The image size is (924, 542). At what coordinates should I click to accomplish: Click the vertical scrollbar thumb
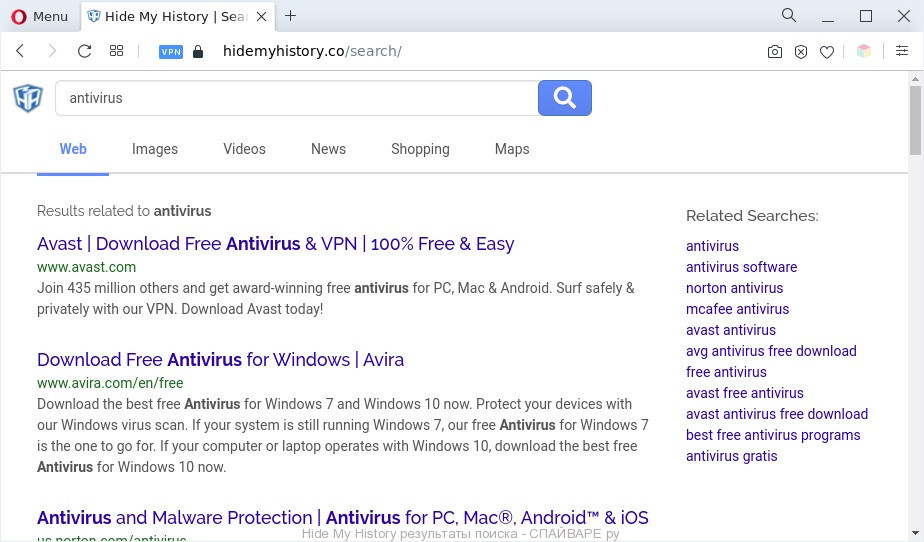pyautogui.click(x=915, y=121)
